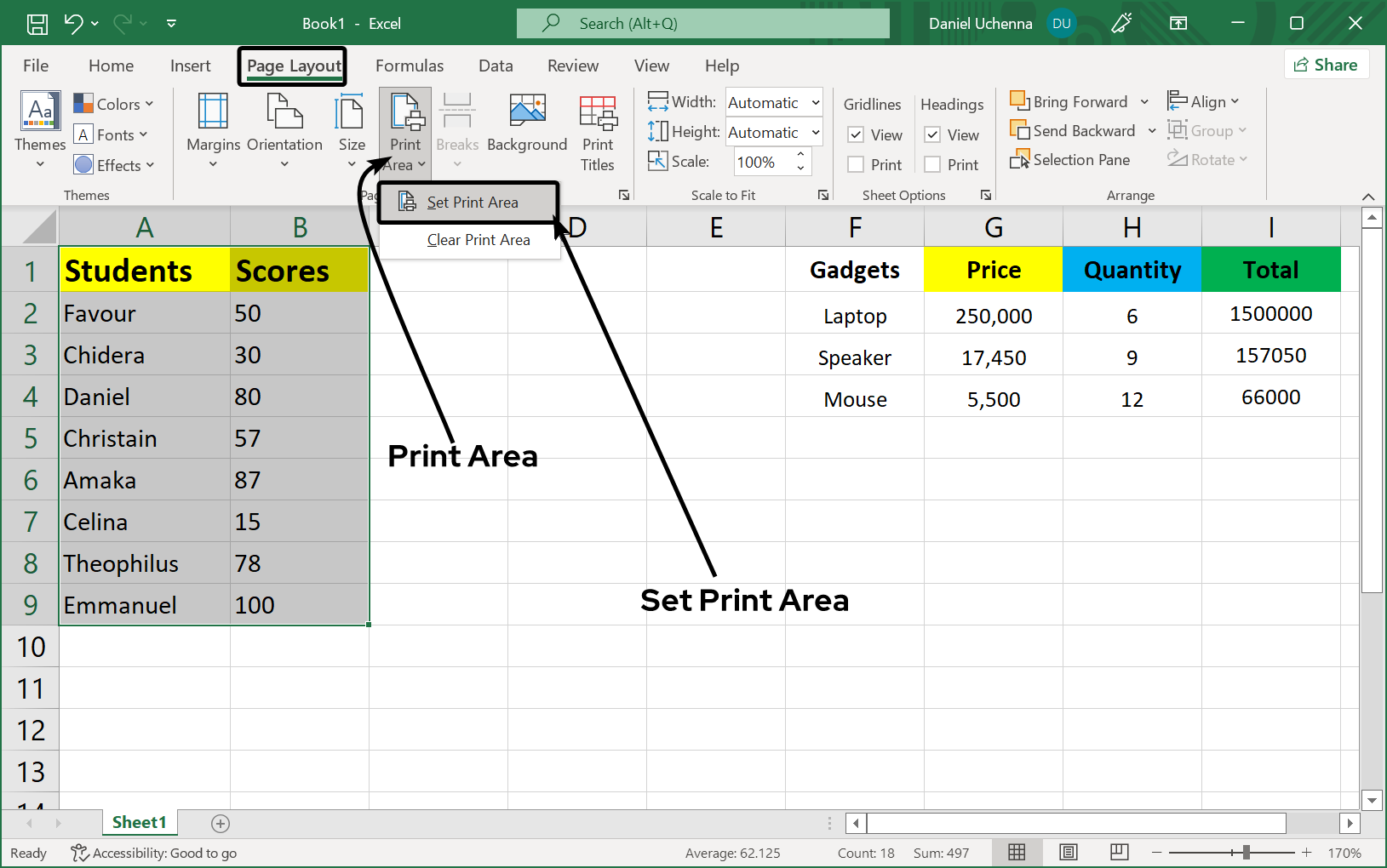
Task: Uncheck the Headings View option
Action: 932,134
